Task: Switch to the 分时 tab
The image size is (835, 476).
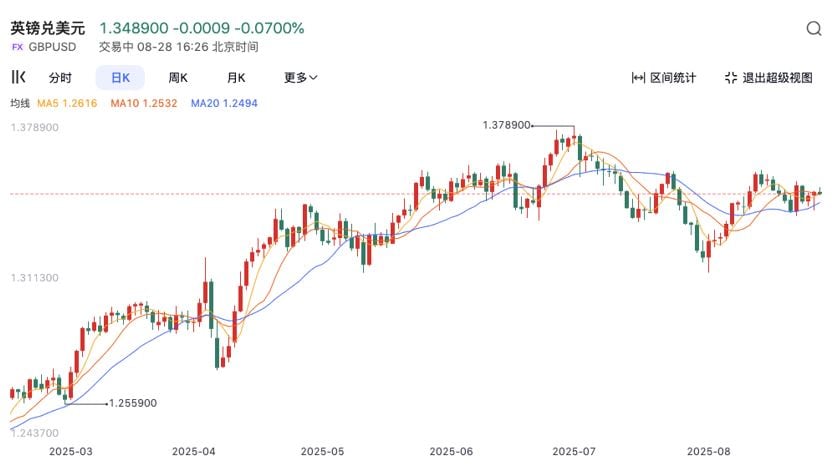Action: [60, 78]
